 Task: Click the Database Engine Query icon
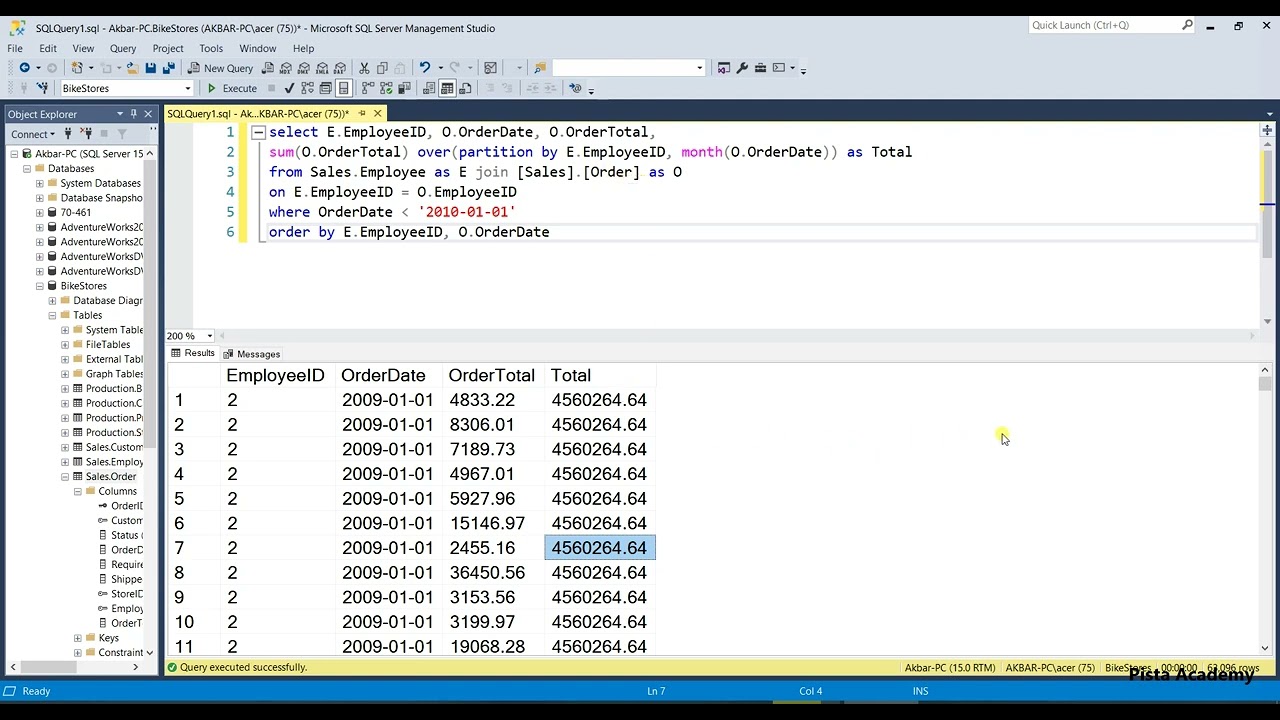click(268, 68)
